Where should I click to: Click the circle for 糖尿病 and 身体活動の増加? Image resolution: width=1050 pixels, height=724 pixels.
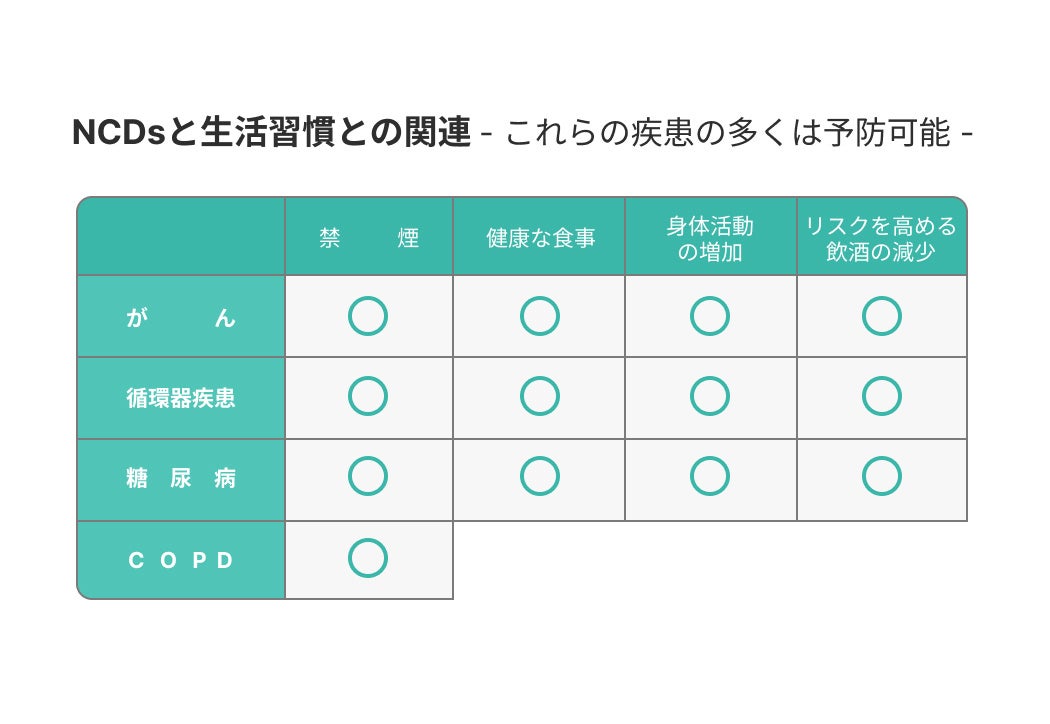point(710,477)
